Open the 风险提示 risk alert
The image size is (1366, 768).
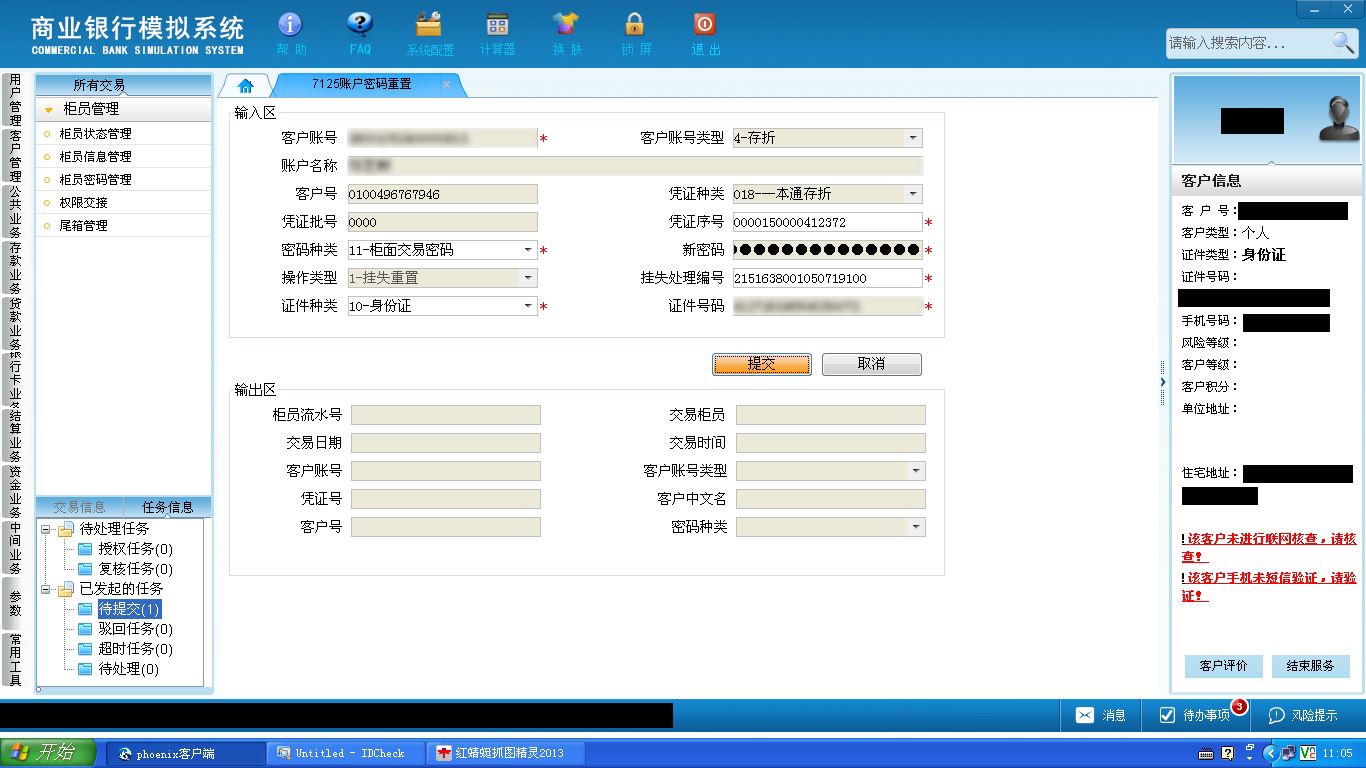(x=1303, y=715)
